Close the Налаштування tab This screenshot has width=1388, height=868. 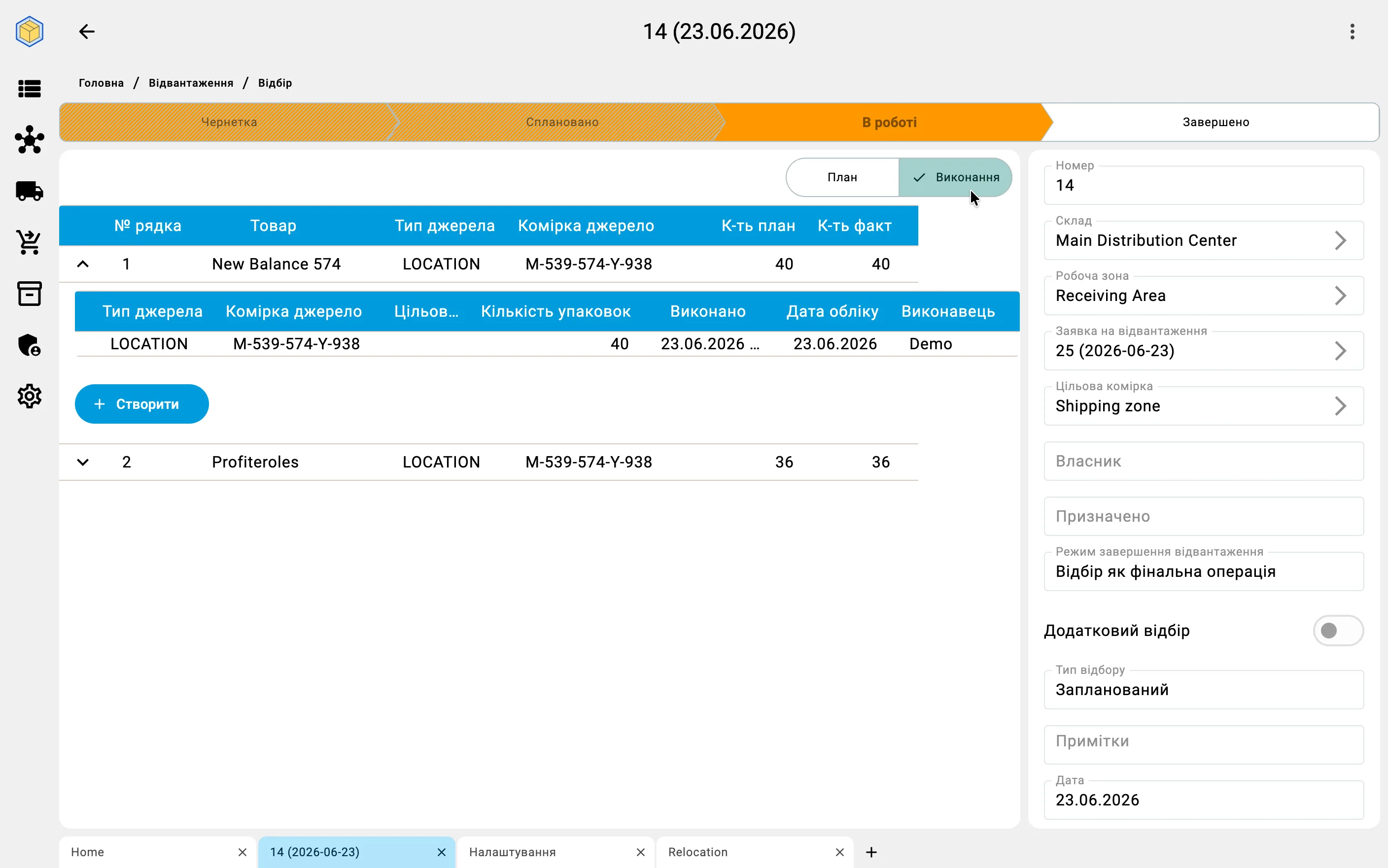641,852
